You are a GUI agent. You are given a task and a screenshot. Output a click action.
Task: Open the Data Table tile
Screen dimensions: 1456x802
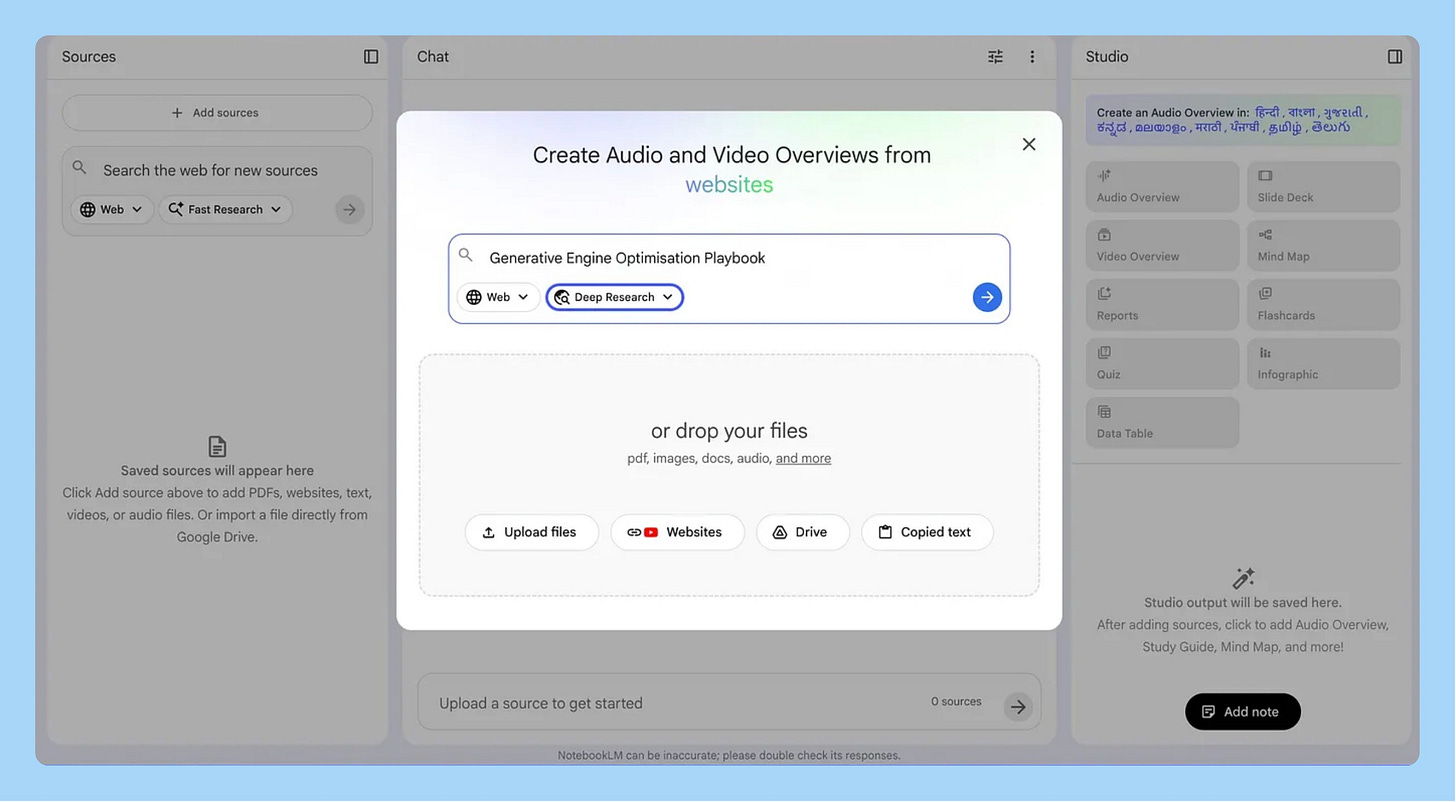coord(1162,422)
